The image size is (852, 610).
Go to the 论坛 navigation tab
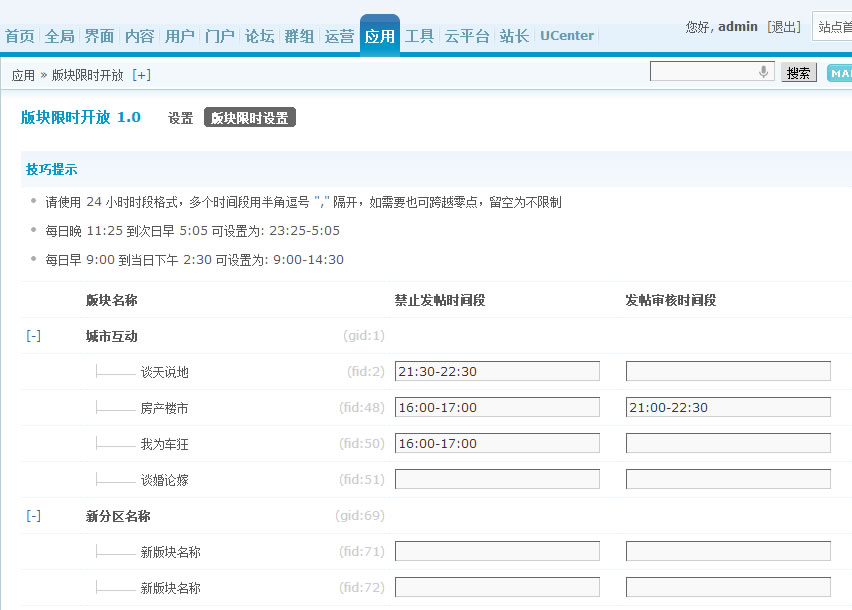(260, 36)
